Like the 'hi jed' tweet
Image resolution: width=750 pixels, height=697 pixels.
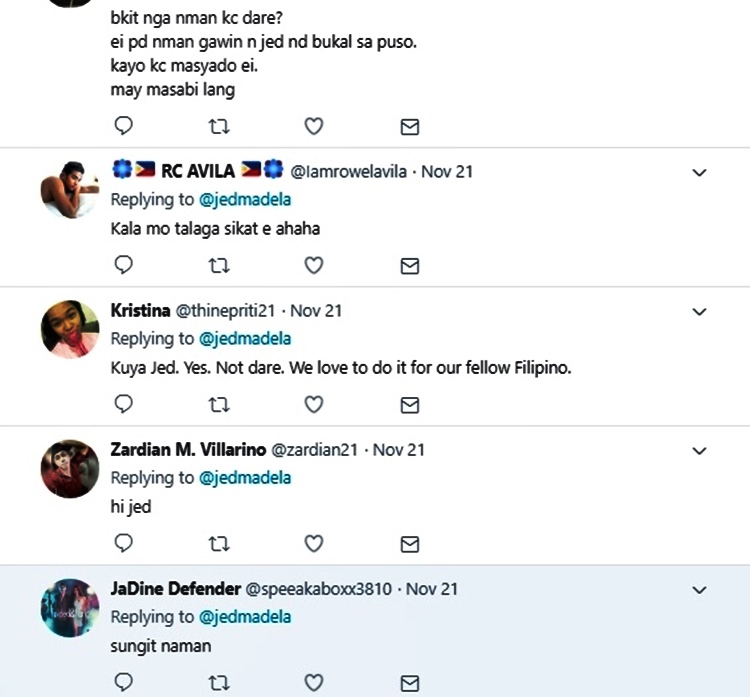(x=313, y=543)
